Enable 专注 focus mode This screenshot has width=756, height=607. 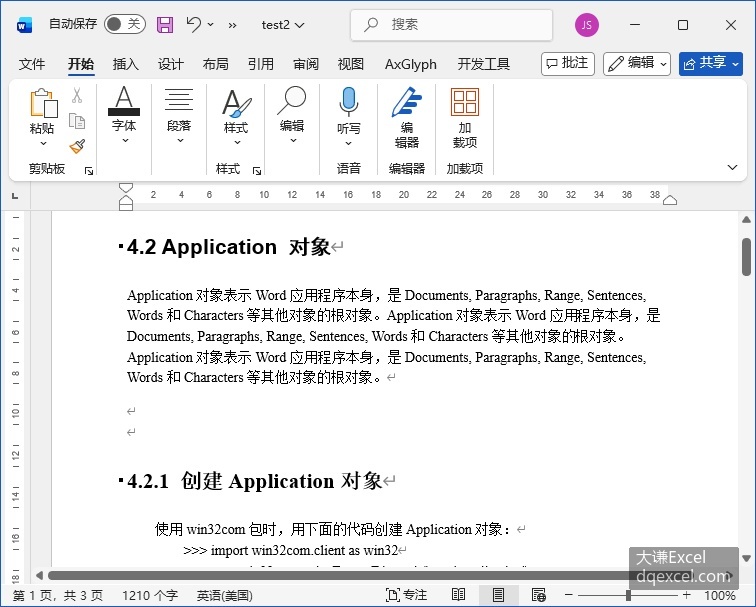(406, 595)
